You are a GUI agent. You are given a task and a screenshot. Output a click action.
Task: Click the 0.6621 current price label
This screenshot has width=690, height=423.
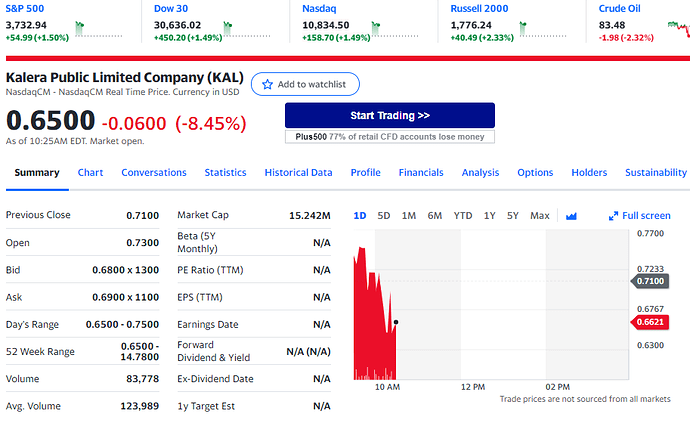(x=650, y=322)
